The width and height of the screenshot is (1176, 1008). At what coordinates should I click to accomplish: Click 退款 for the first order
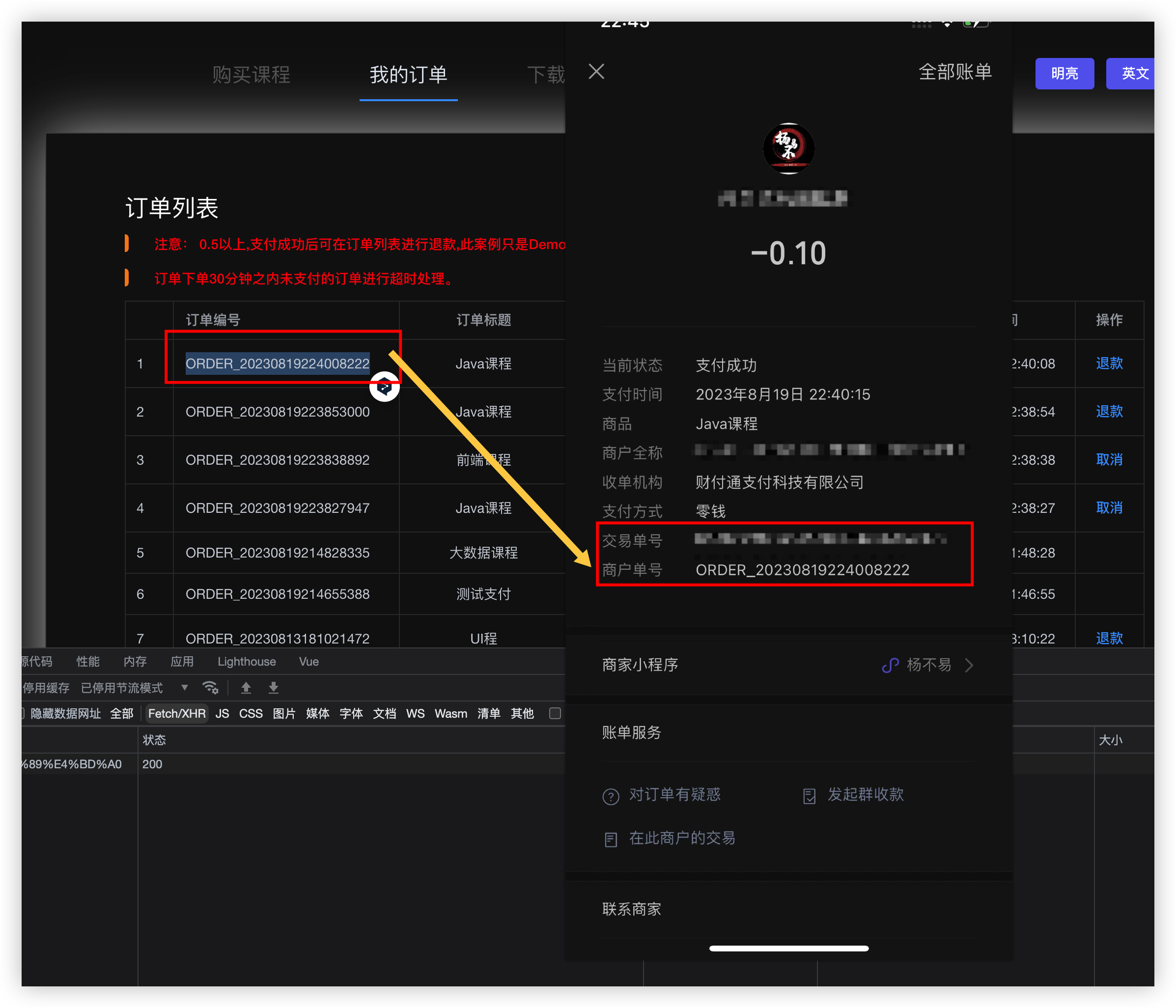[1109, 364]
